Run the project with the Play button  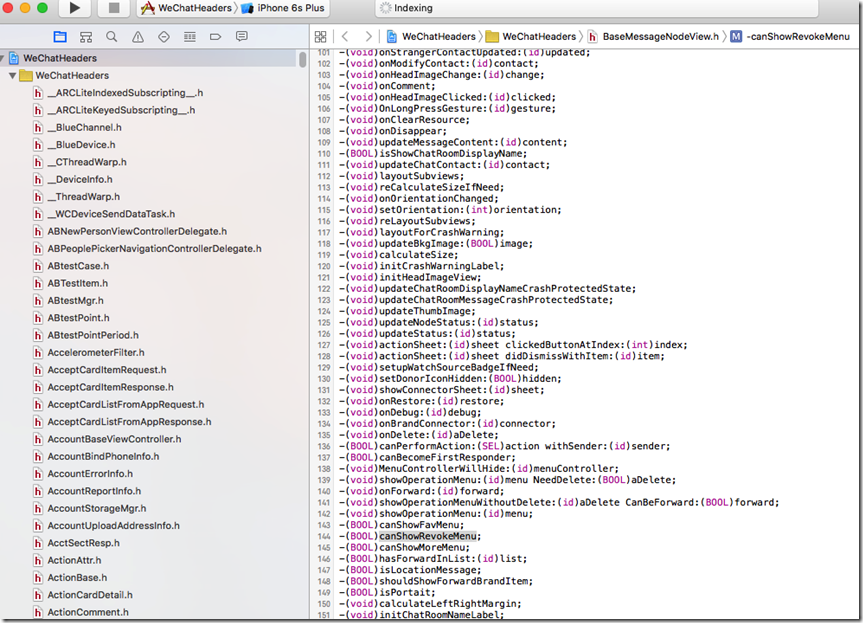click(x=75, y=8)
